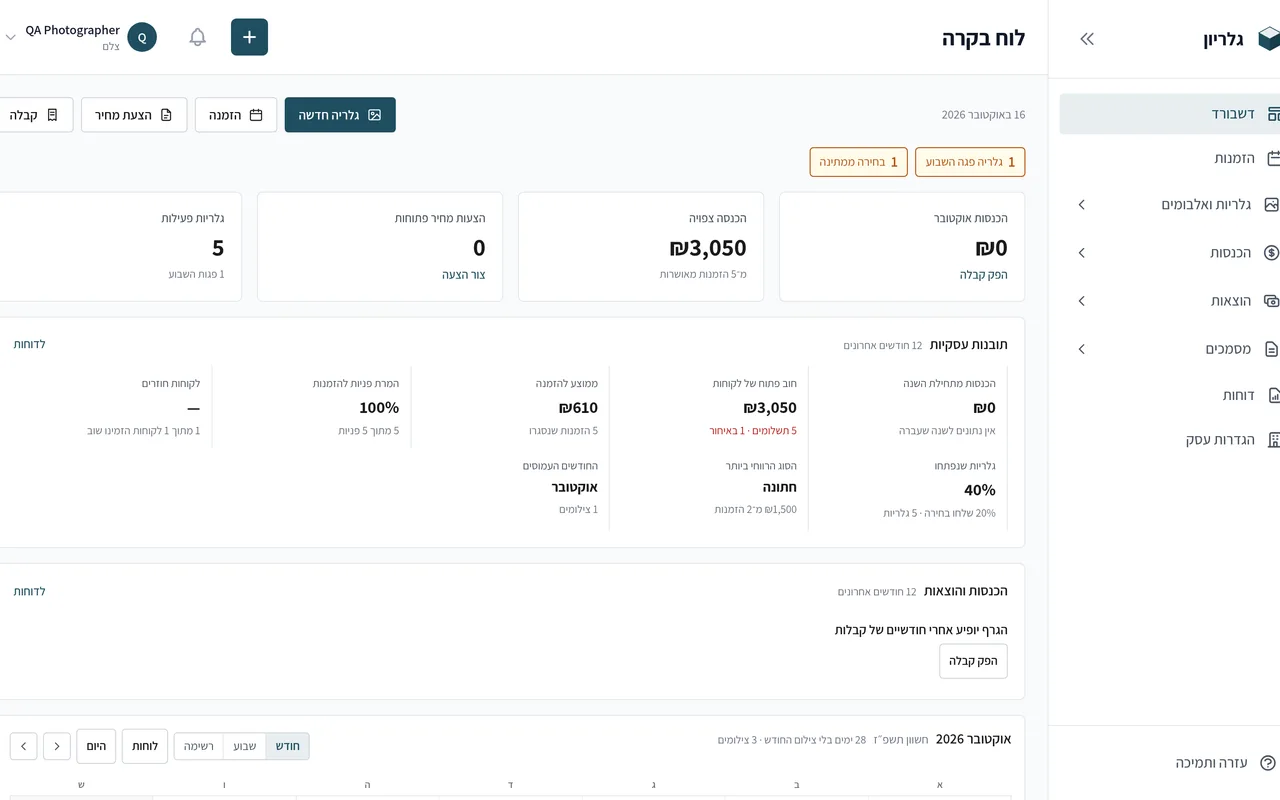
Task: Open הזמנות in the sidebar
Action: click(x=1170, y=158)
